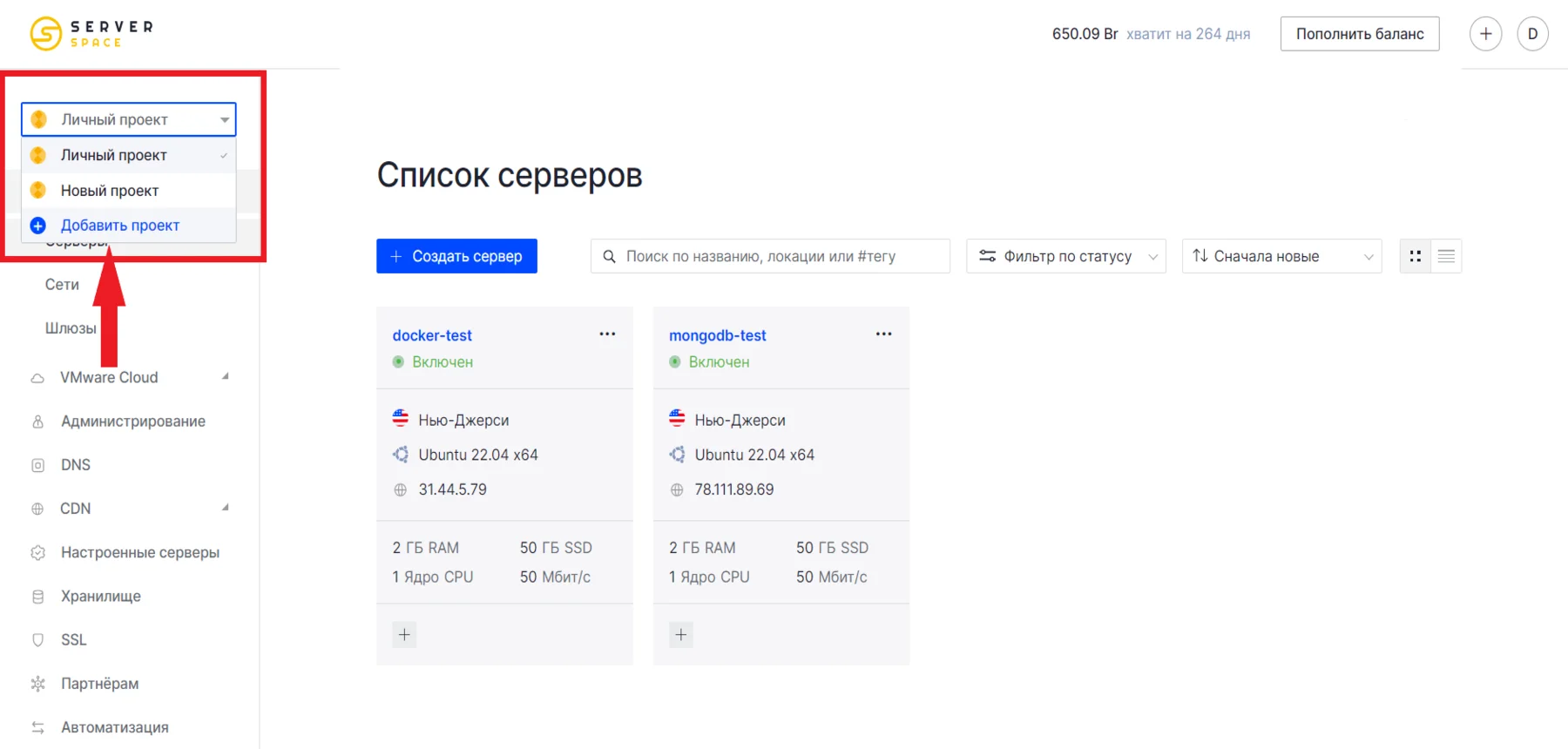Add tag with plus on mongodb-test card
This screenshot has height=749, width=1568.
(681, 635)
